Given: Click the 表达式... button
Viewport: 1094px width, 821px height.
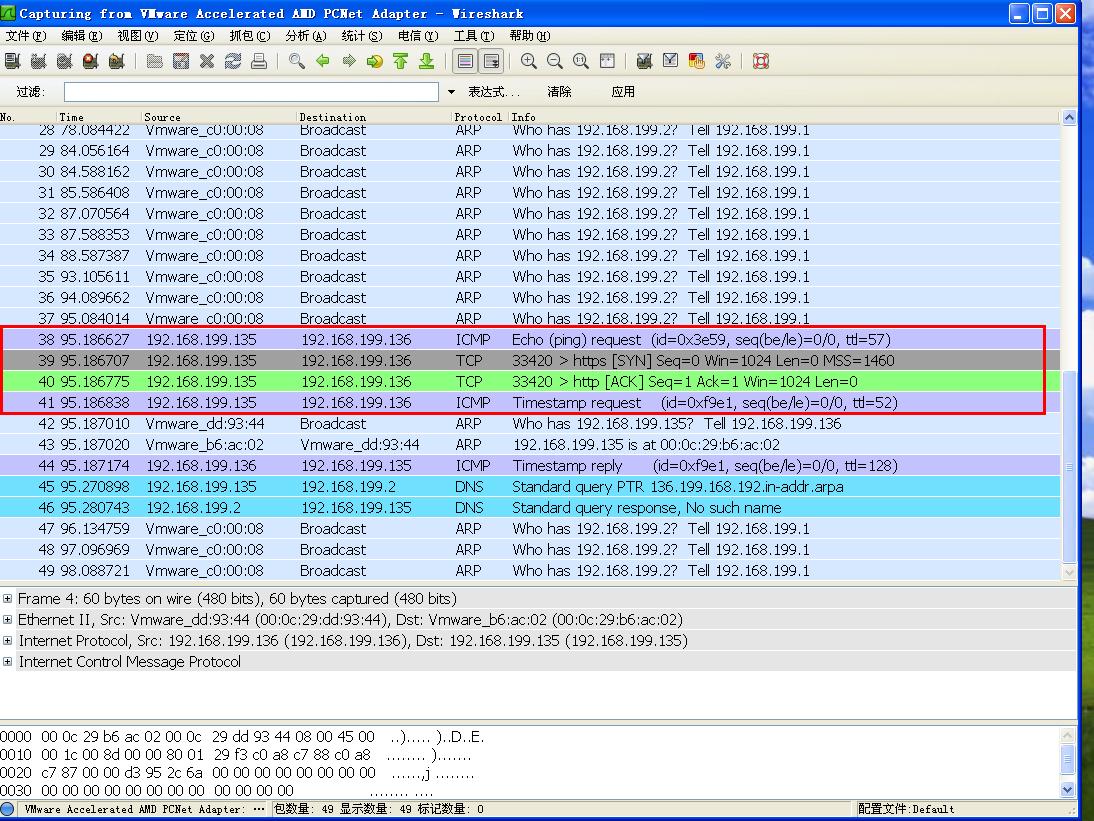Looking at the screenshot, I should pyautogui.click(x=494, y=92).
